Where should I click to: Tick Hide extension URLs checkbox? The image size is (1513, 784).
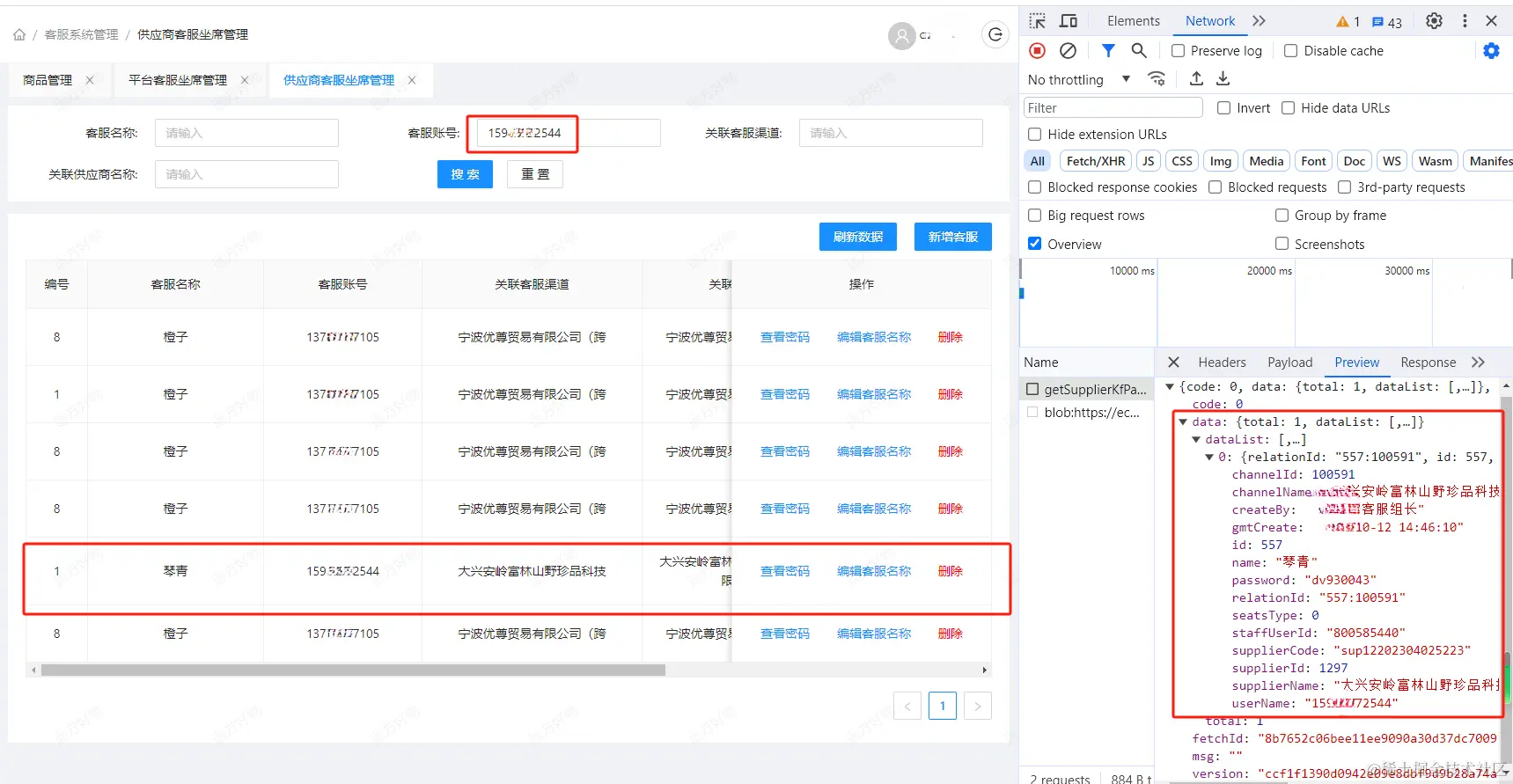click(x=1035, y=135)
